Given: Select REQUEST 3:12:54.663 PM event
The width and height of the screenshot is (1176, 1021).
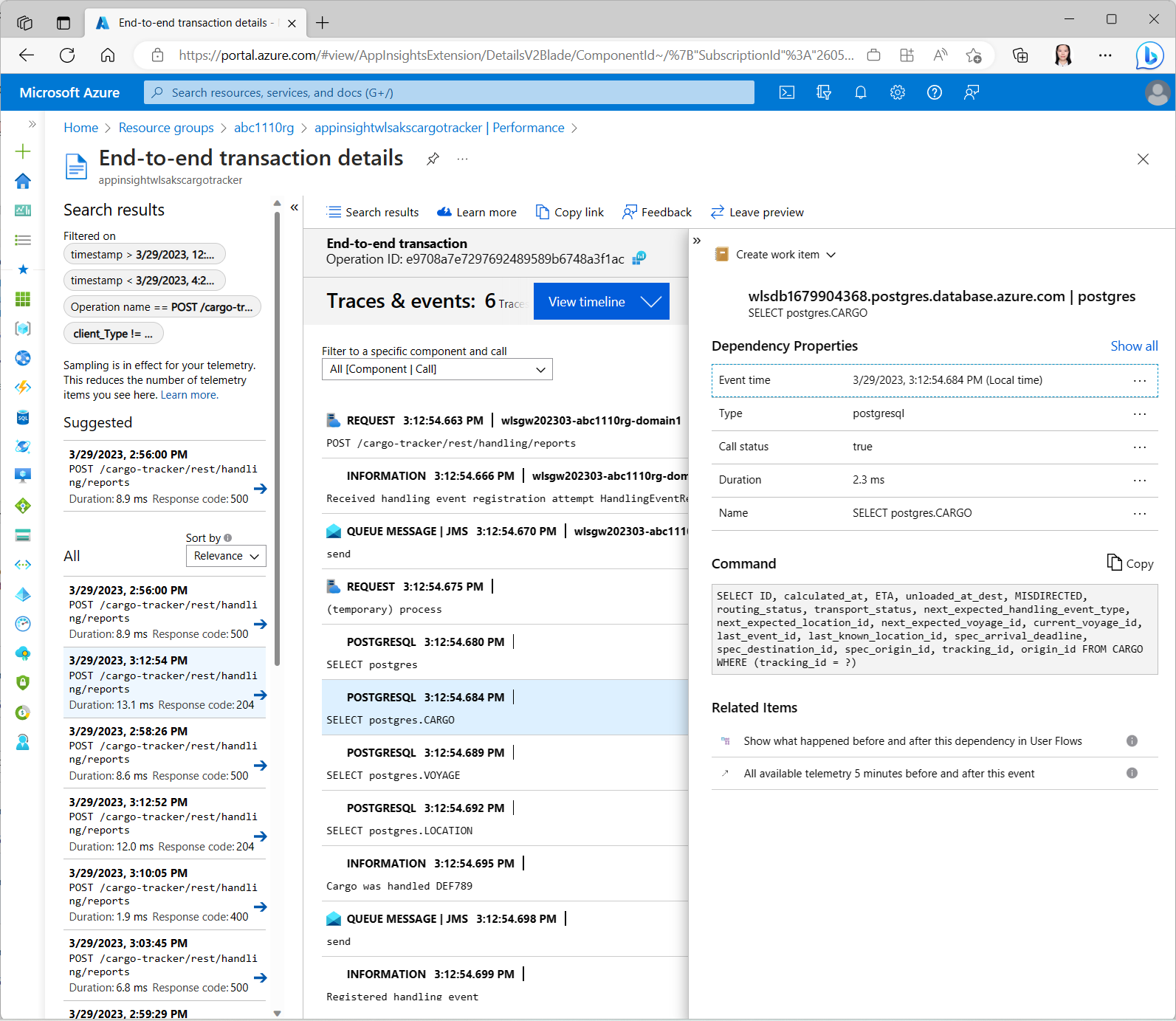Looking at the screenshot, I should point(505,431).
